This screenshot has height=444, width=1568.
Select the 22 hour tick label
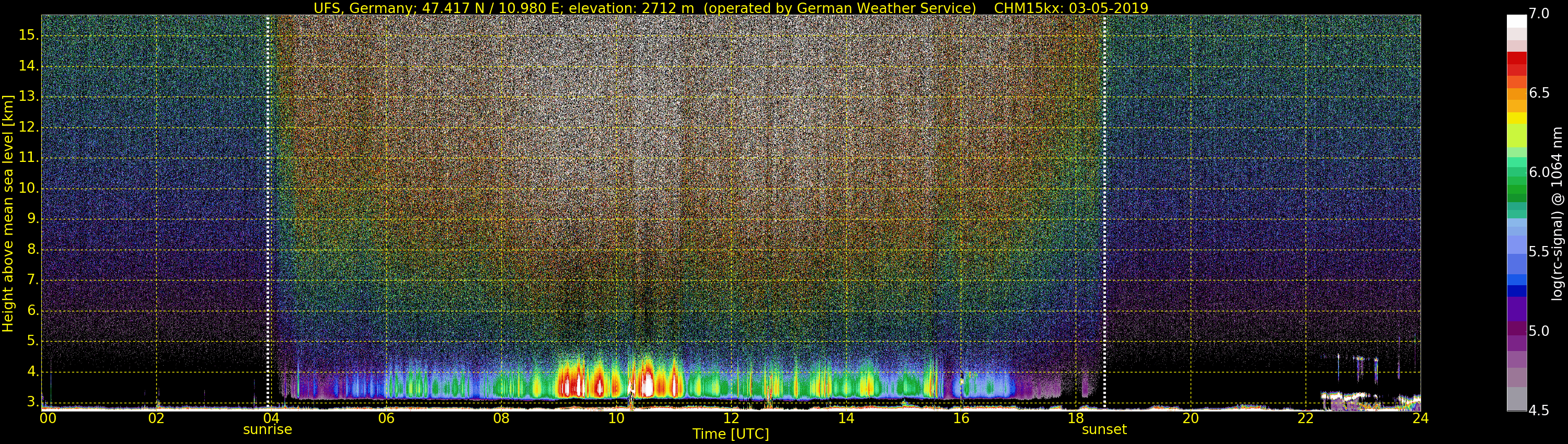point(1305,418)
